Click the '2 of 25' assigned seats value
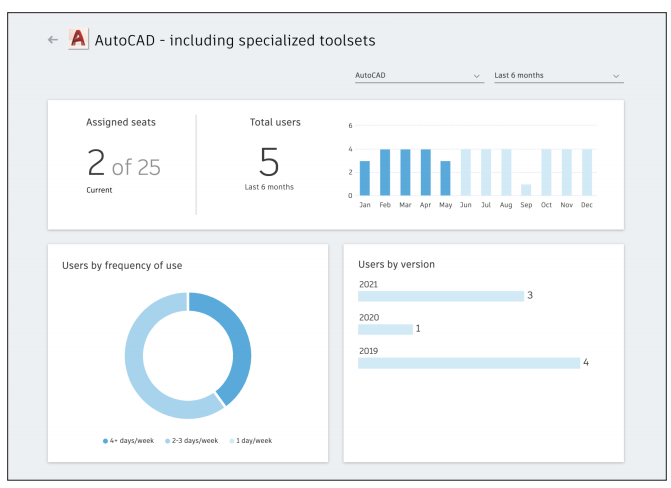Image resolution: width=671 pixels, height=488 pixels. (124, 163)
